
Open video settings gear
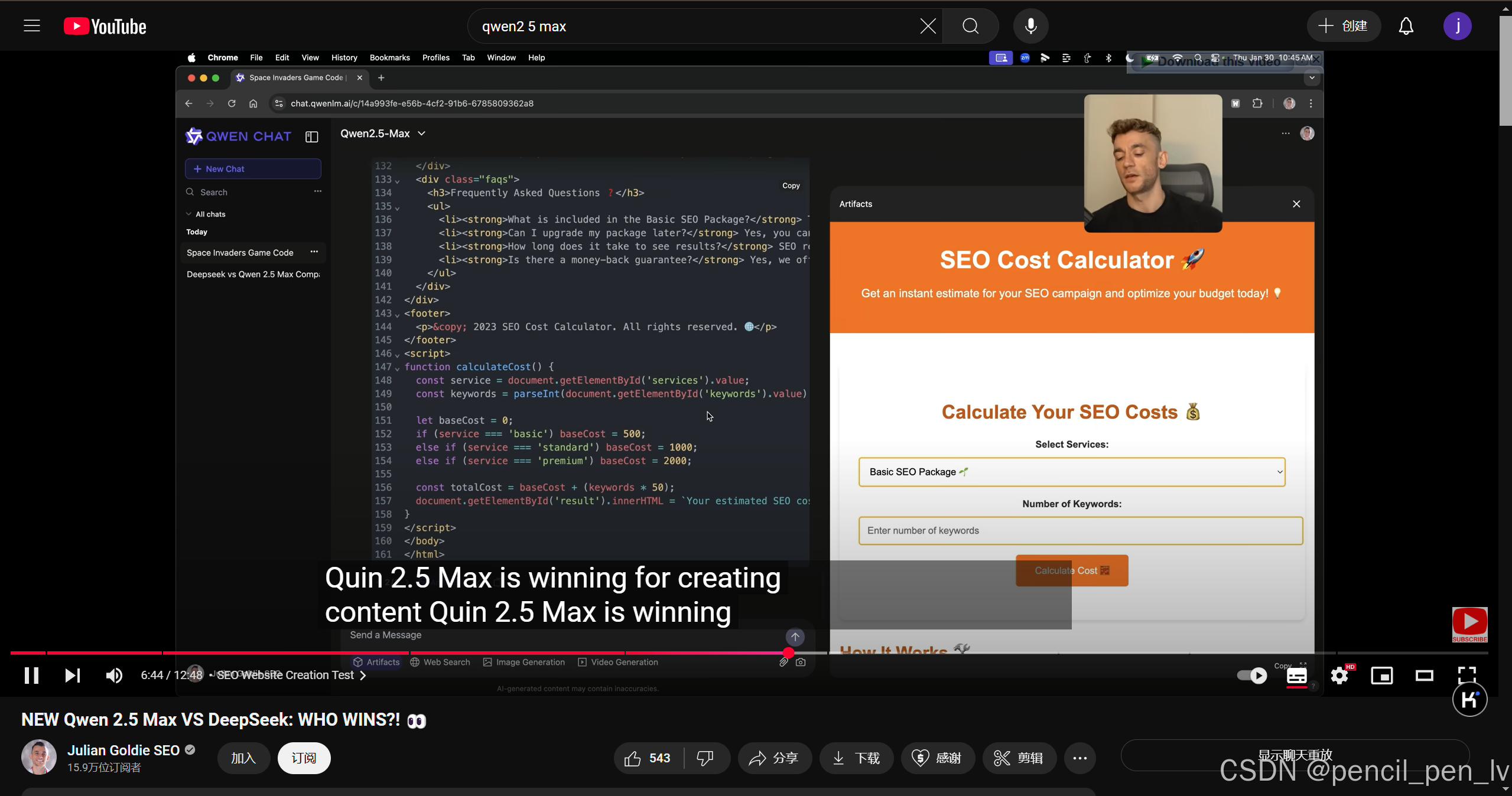1339,676
